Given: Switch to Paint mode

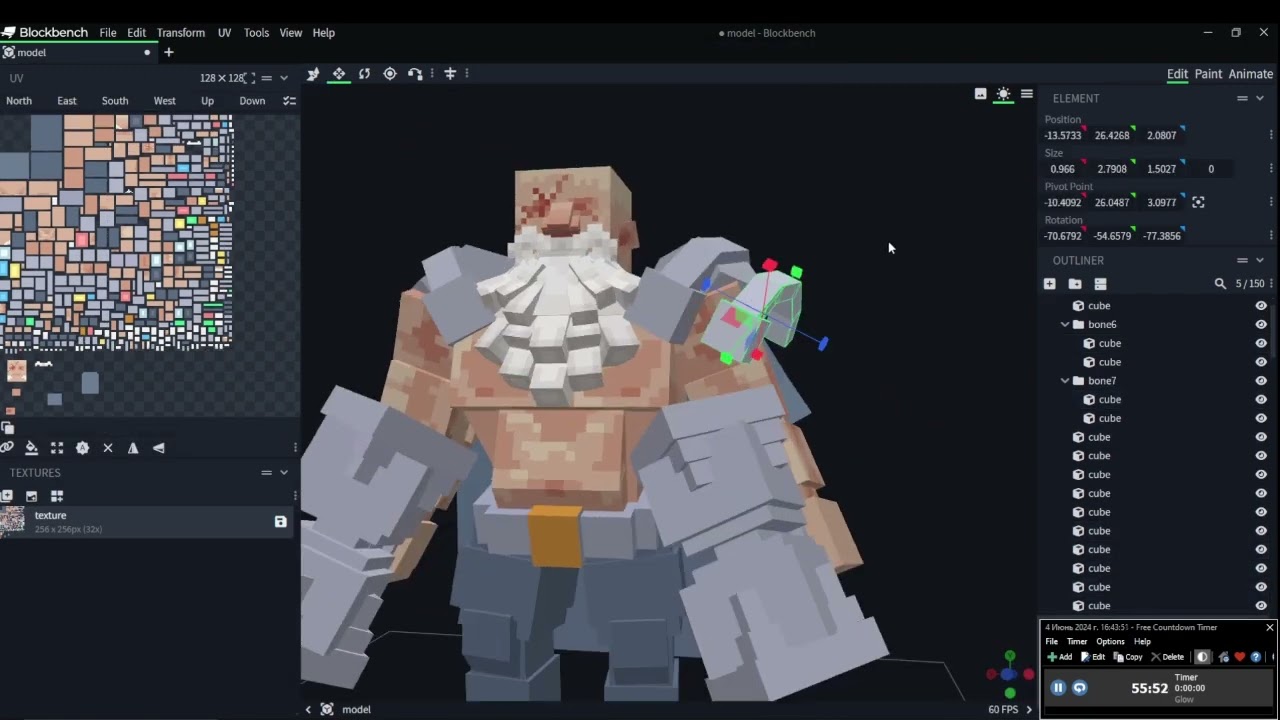Looking at the screenshot, I should pos(1208,74).
